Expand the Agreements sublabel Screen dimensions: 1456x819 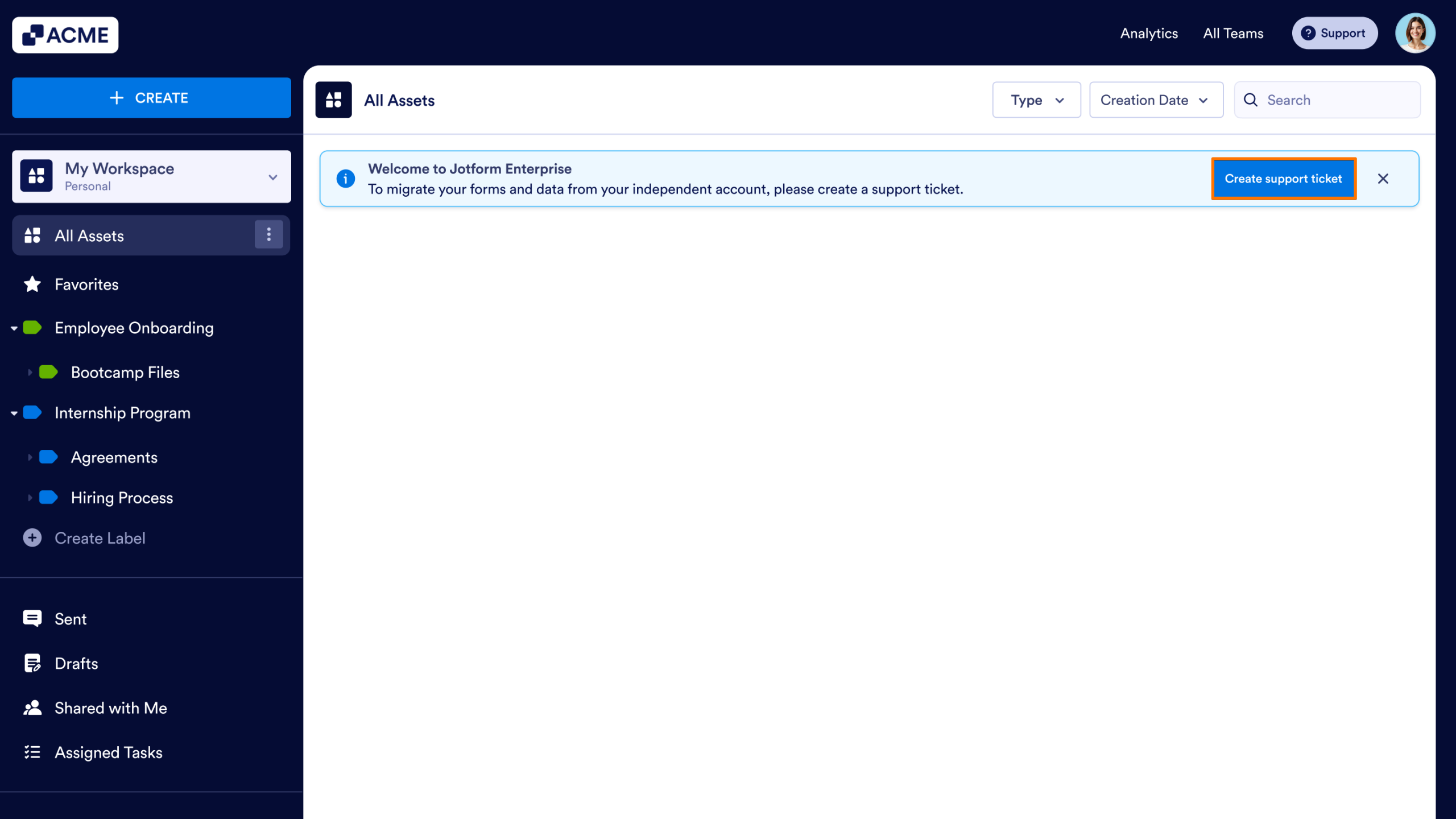coord(30,457)
